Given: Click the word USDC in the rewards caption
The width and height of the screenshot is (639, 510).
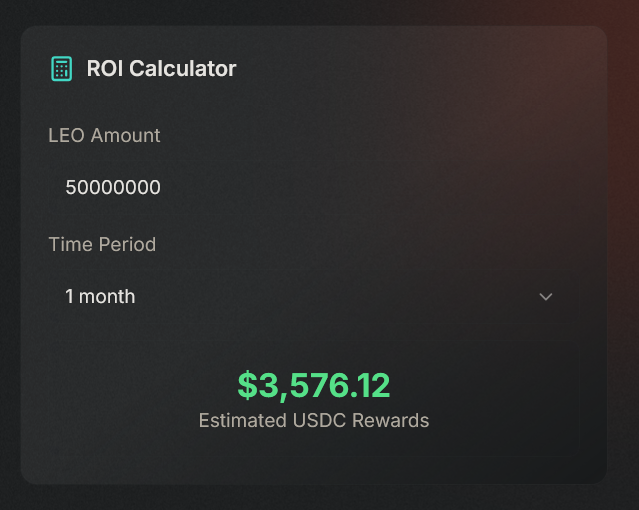Looking at the screenshot, I should [320, 420].
